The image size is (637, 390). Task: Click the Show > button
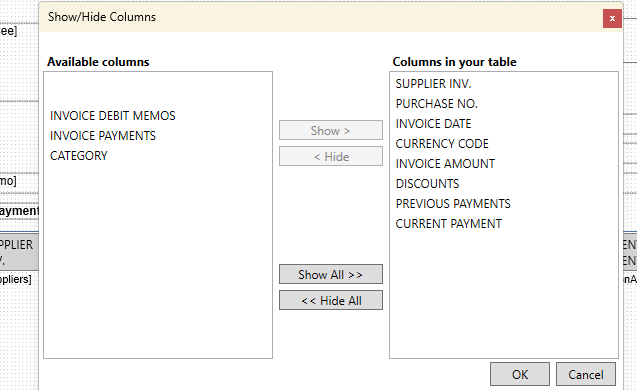click(331, 130)
